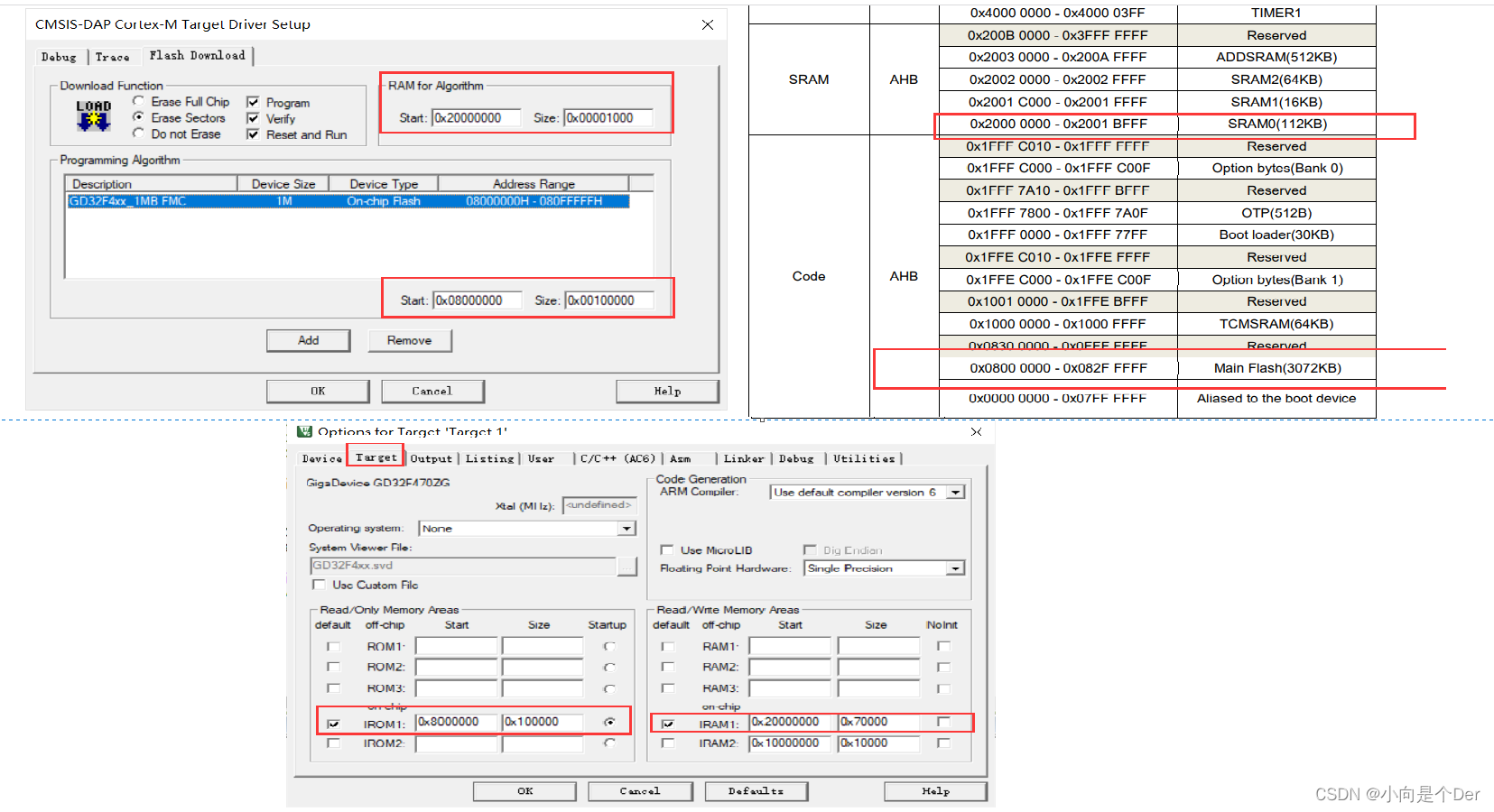Screen dimensions: 1494x812
Task: Click Cancel in Driver Setup dialog
Action: point(432,391)
